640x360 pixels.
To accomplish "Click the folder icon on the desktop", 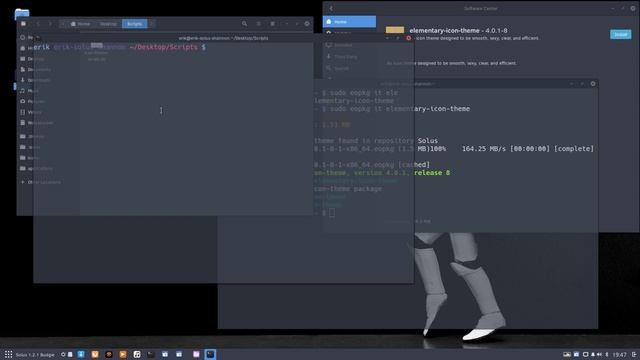I will click(x=22, y=14).
